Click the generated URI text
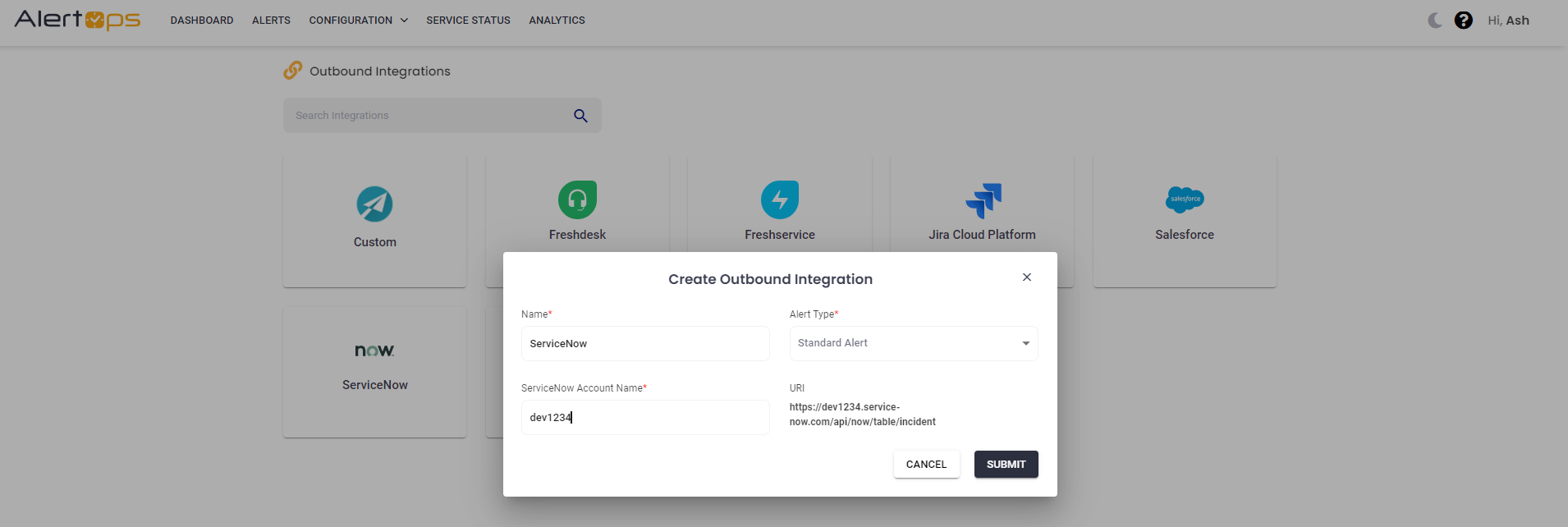 coord(863,415)
